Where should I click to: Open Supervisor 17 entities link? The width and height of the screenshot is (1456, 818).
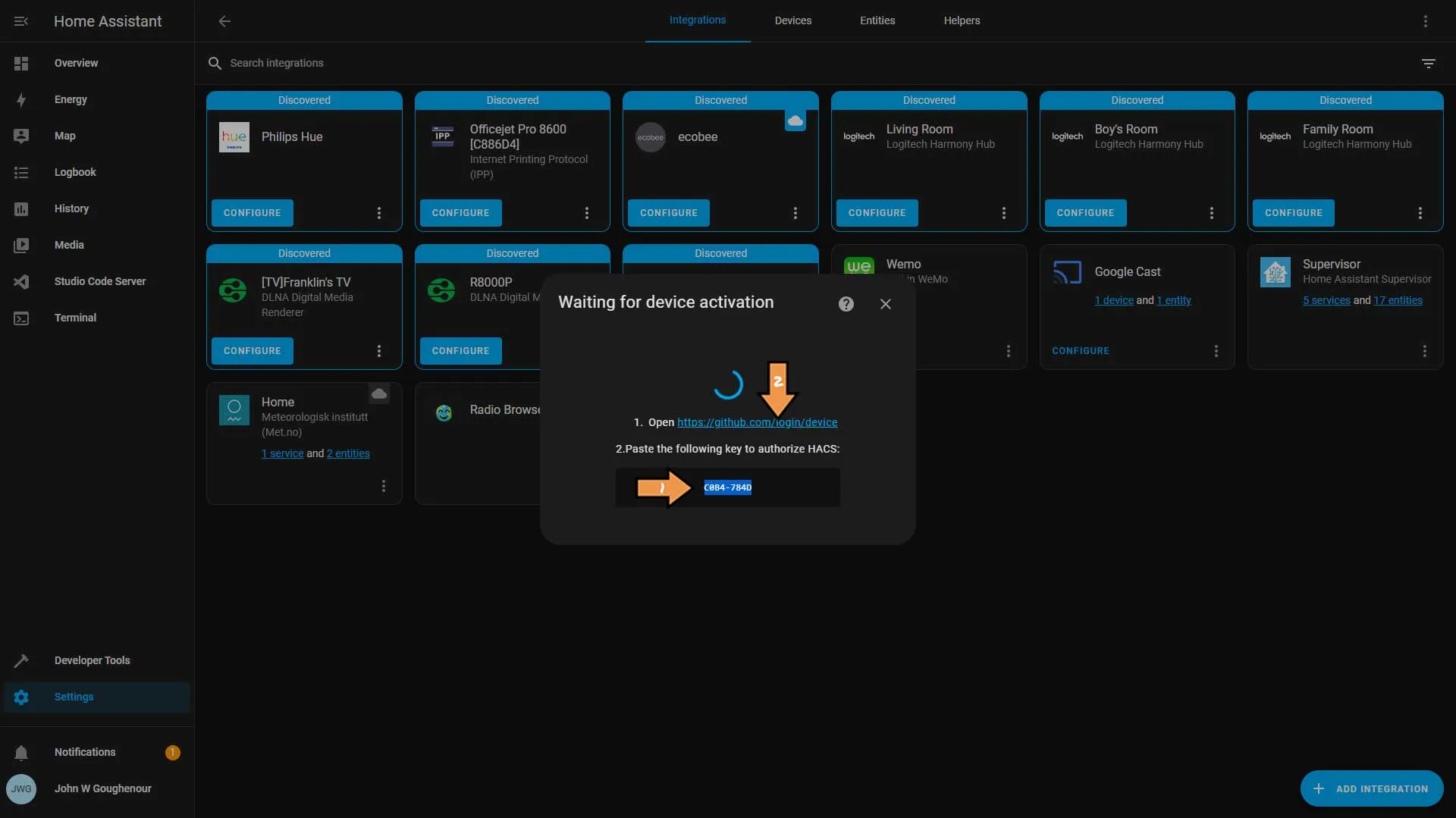tap(1398, 300)
